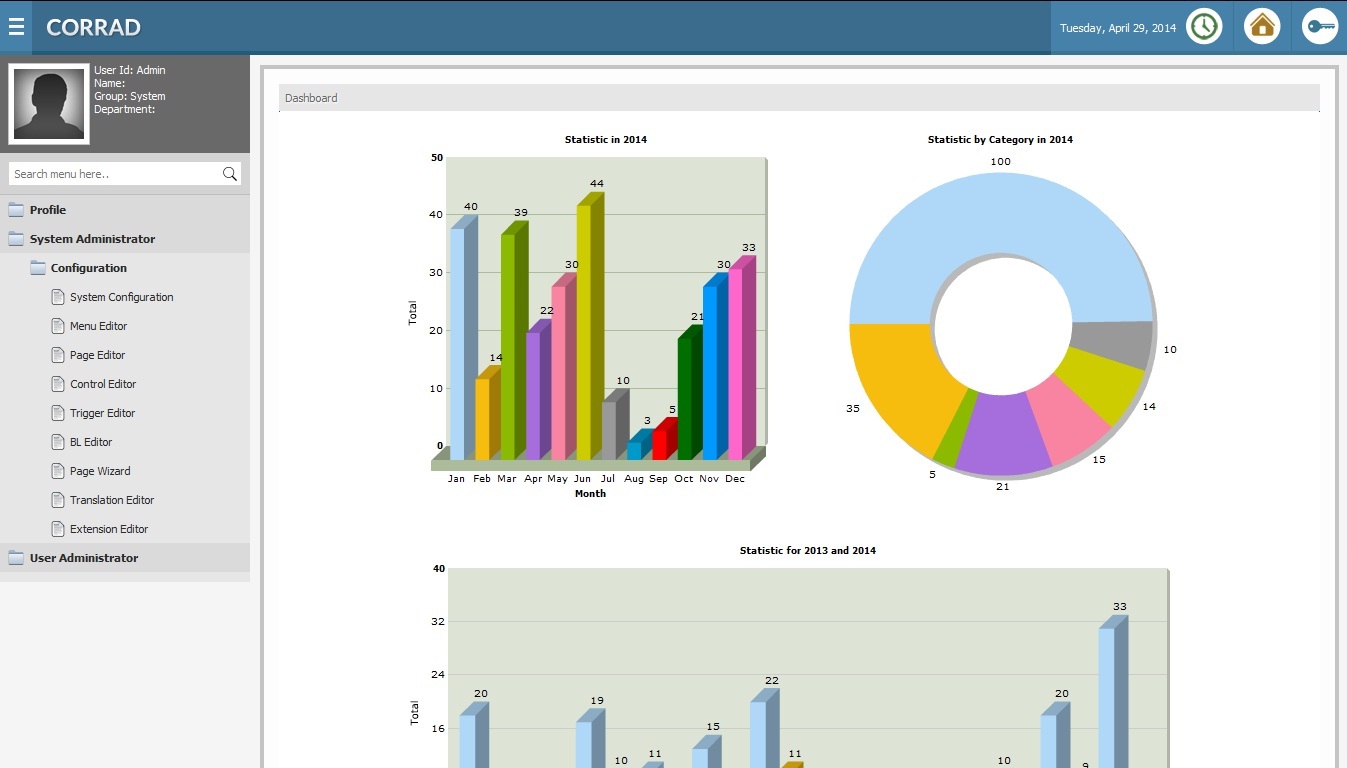The width and height of the screenshot is (1347, 768).
Task: Click the green clock icon
Action: [1204, 26]
